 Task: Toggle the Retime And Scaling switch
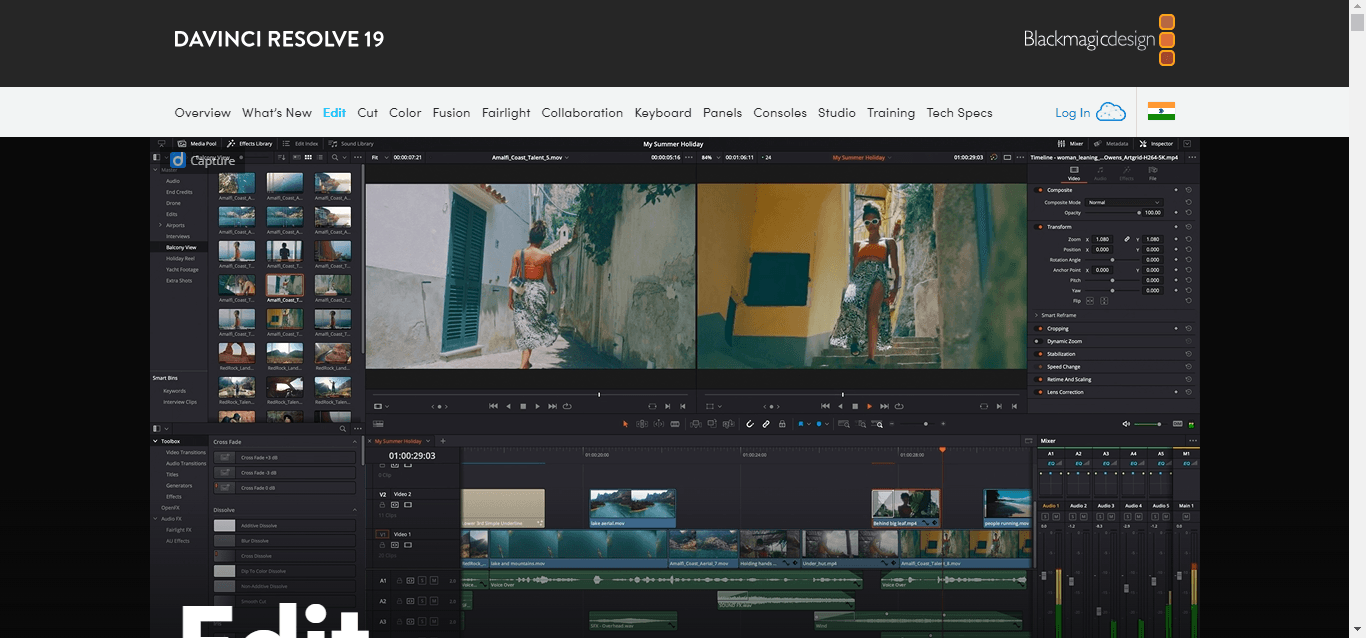coord(1040,380)
